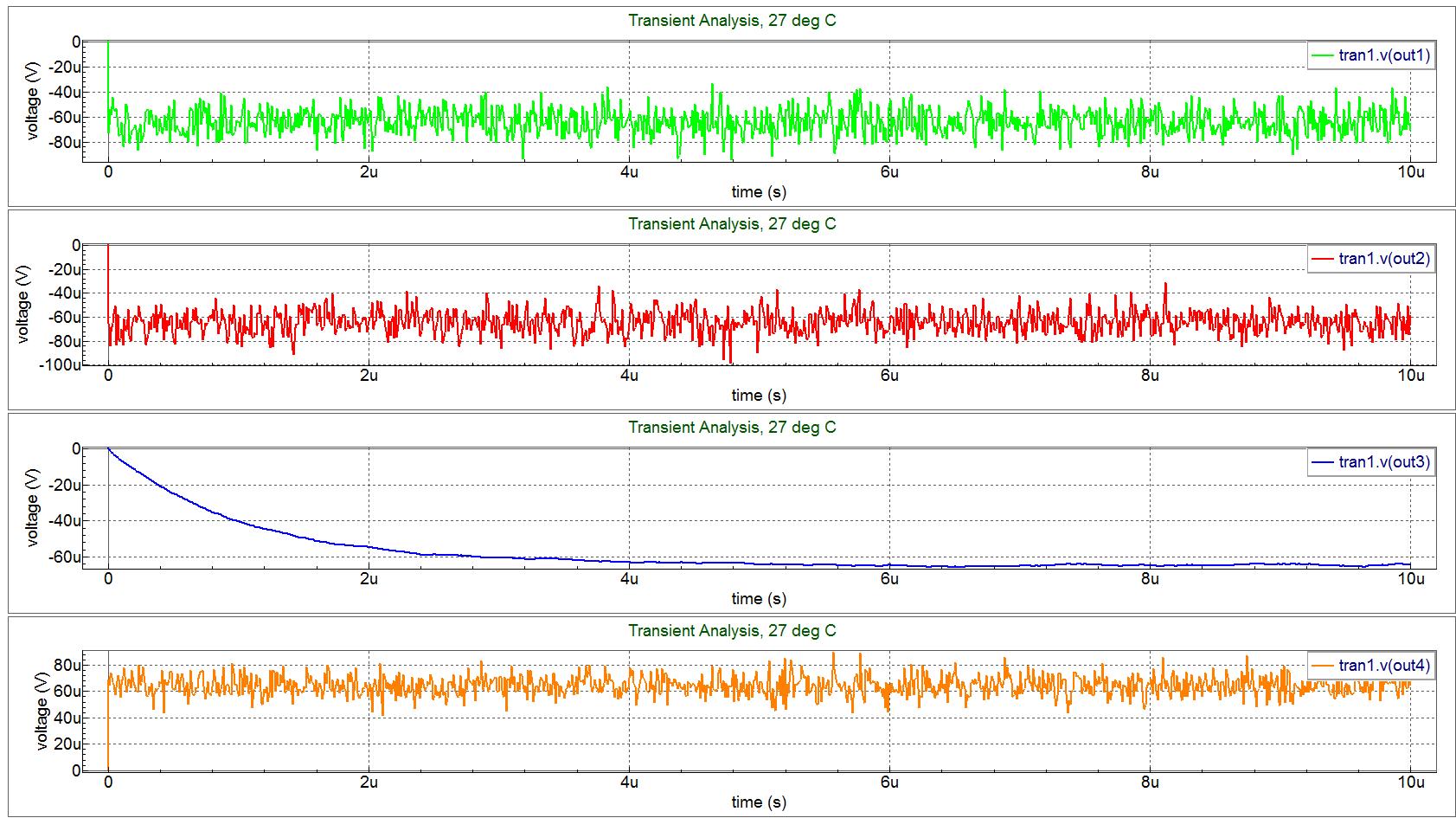Click the red line swatch in out2 legend
Viewport: 1456px width, 818px height.
coord(1324,259)
